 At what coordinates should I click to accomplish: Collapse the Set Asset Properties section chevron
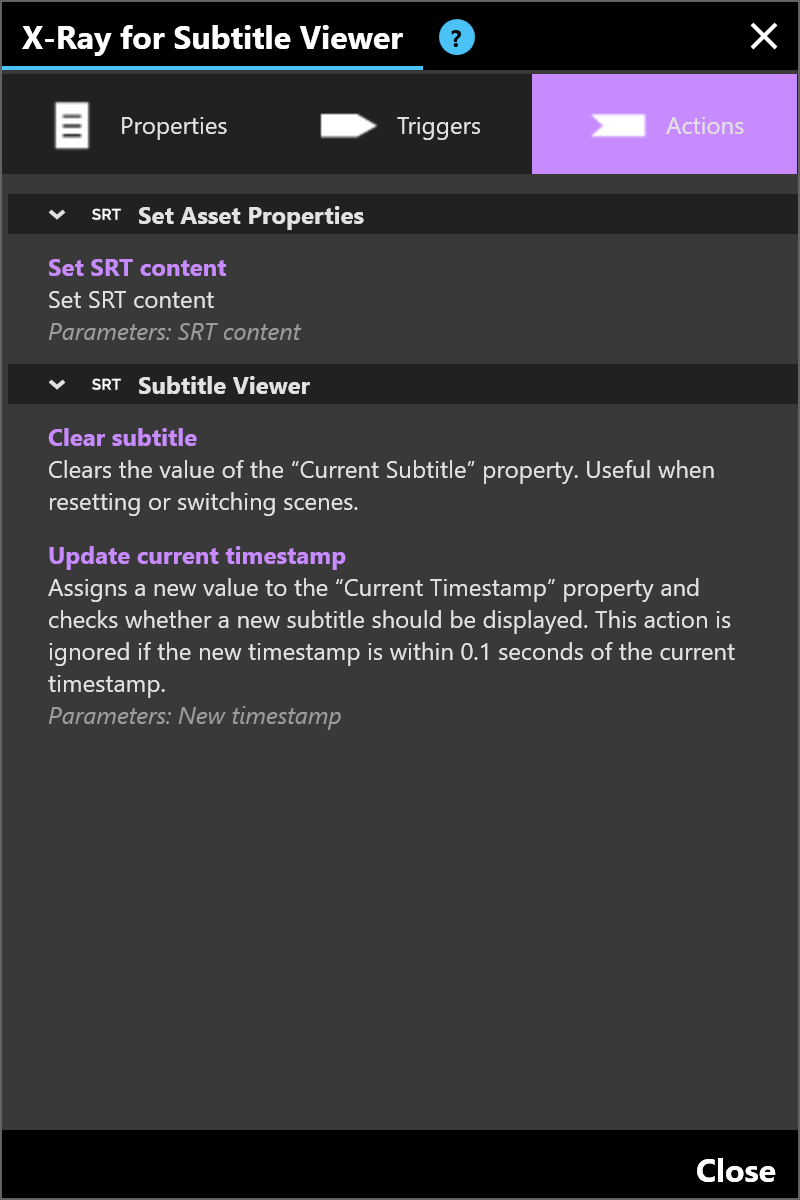click(x=57, y=215)
